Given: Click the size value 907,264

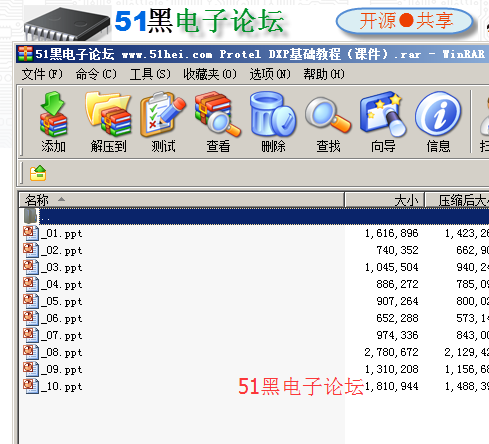Looking at the screenshot, I should [x=397, y=301].
